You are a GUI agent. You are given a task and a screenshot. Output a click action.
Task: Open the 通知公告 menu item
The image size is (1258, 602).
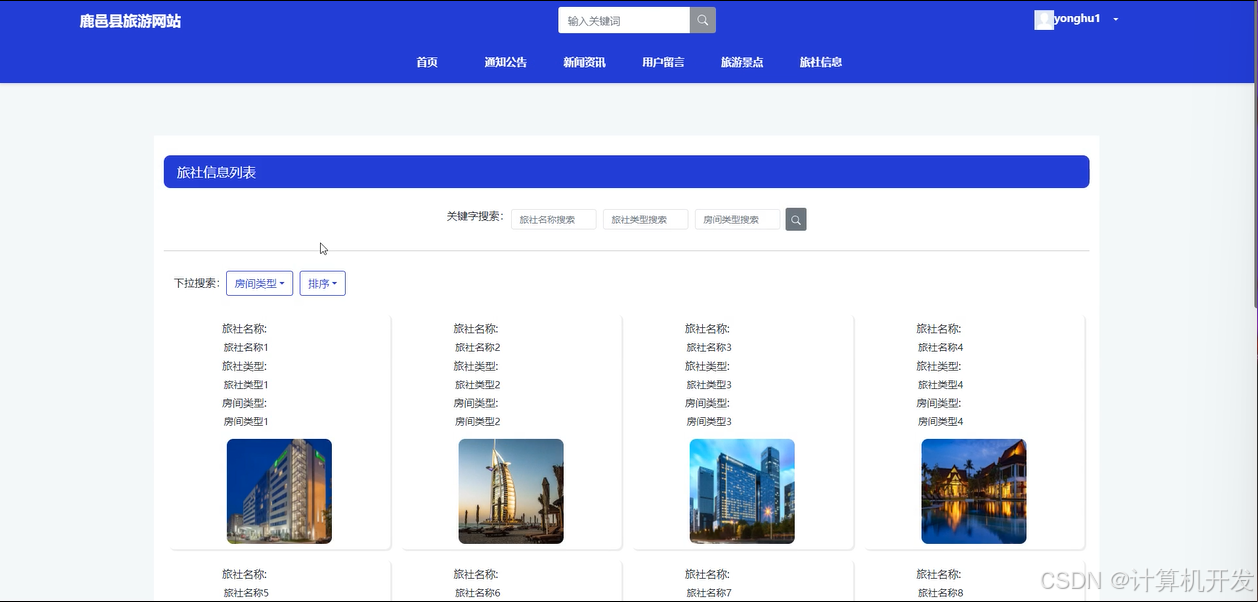coord(506,62)
